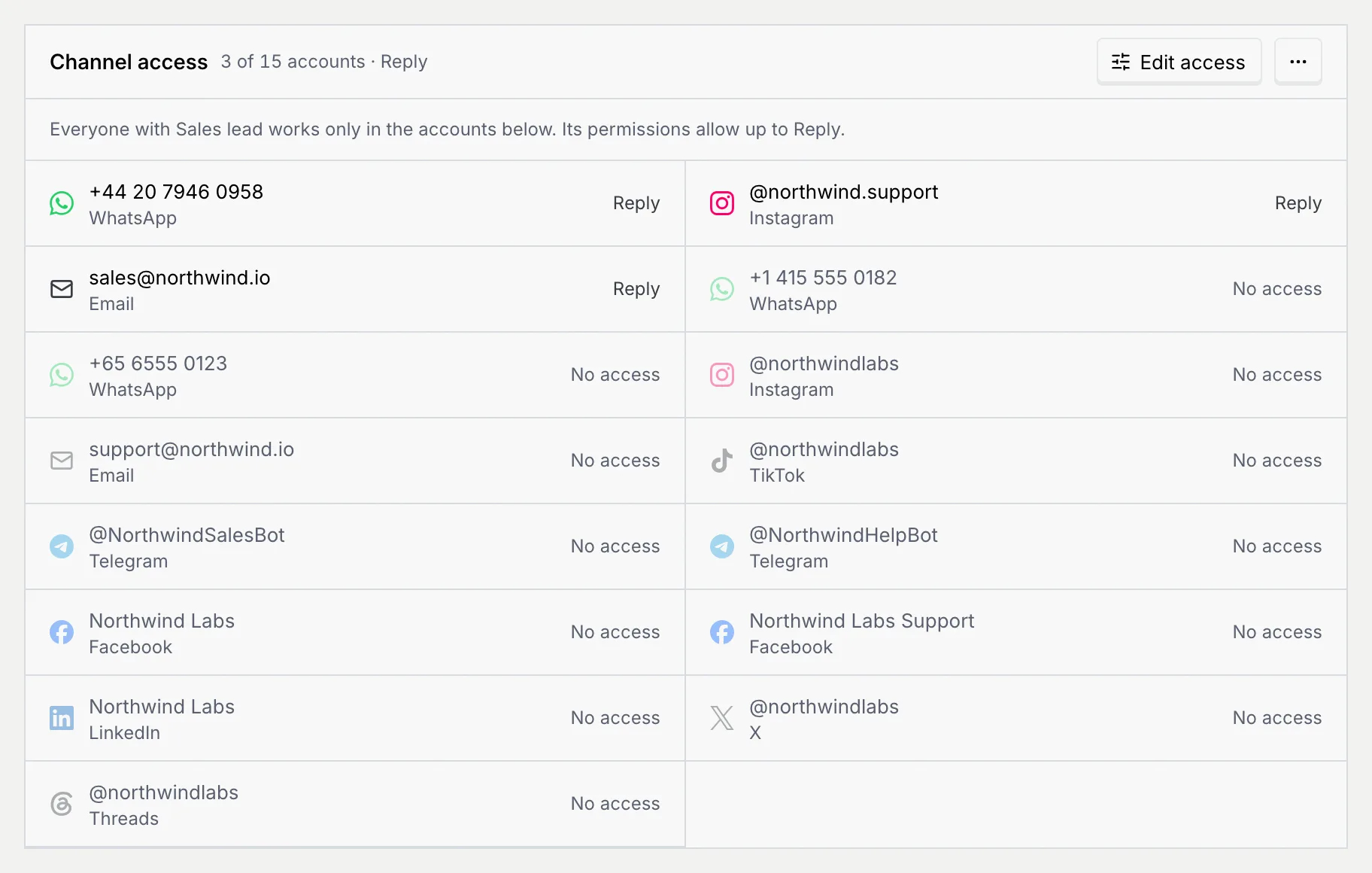Click No access for Northwind Labs Support
This screenshot has width=1372, height=873.
[1277, 632]
